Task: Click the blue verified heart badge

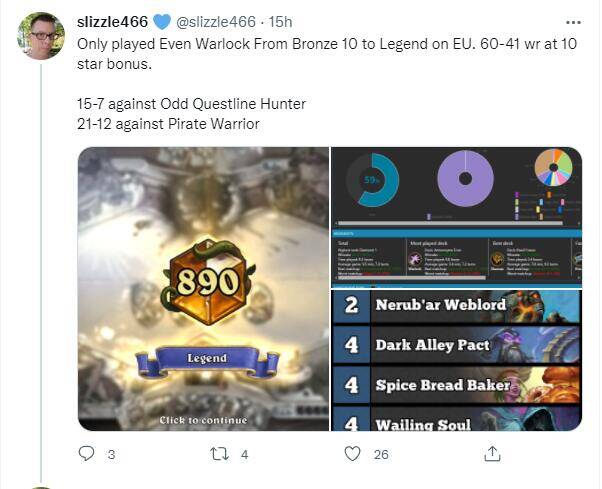Action: click(x=162, y=22)
